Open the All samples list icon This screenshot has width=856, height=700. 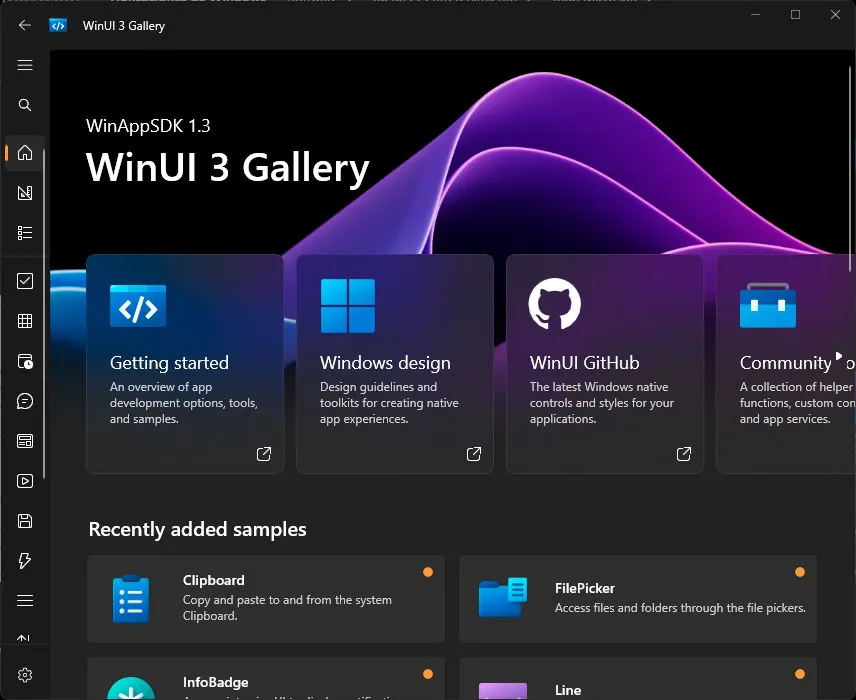[x=25, y=233]
